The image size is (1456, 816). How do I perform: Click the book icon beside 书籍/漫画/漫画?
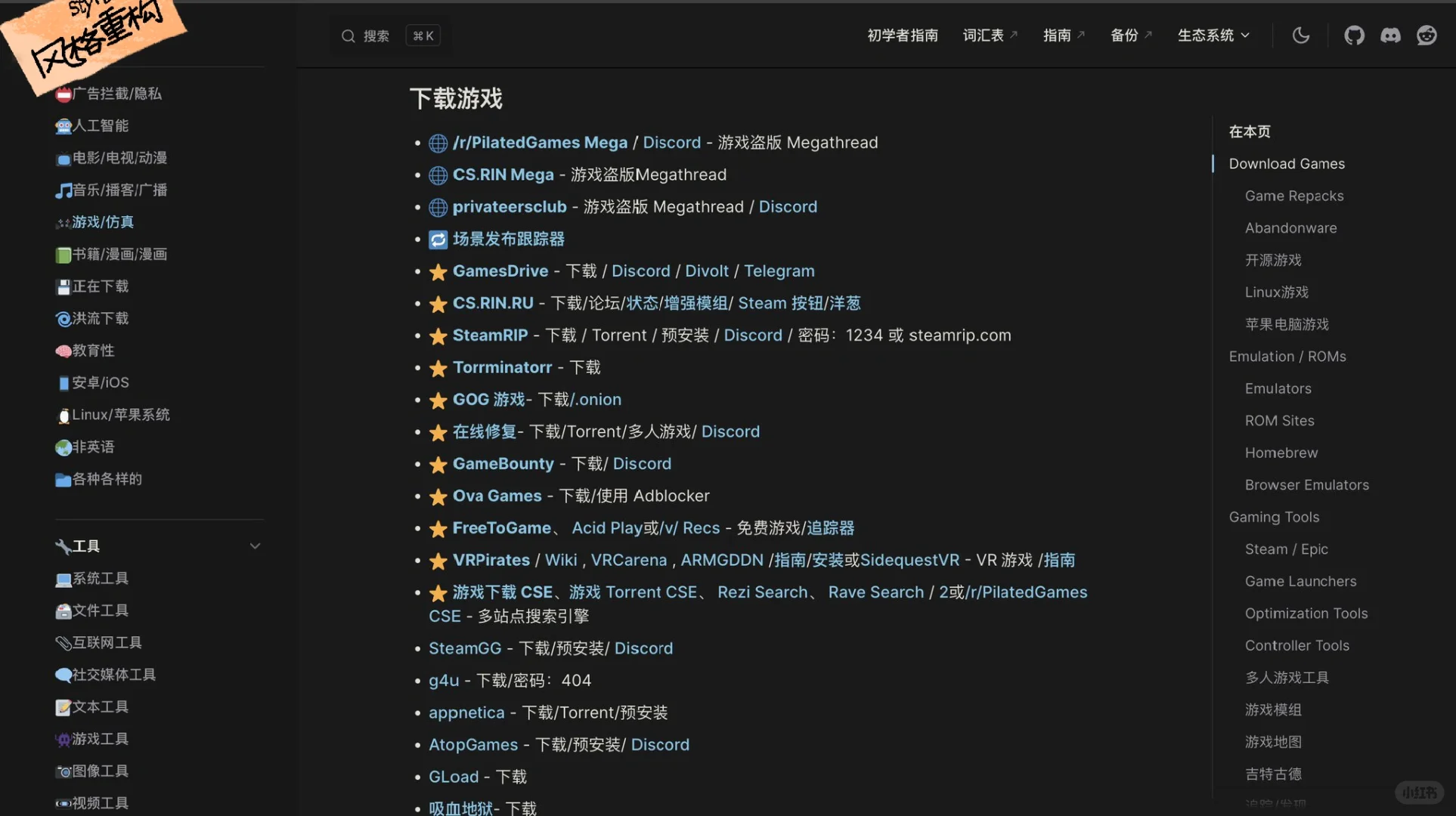(64, 255)
